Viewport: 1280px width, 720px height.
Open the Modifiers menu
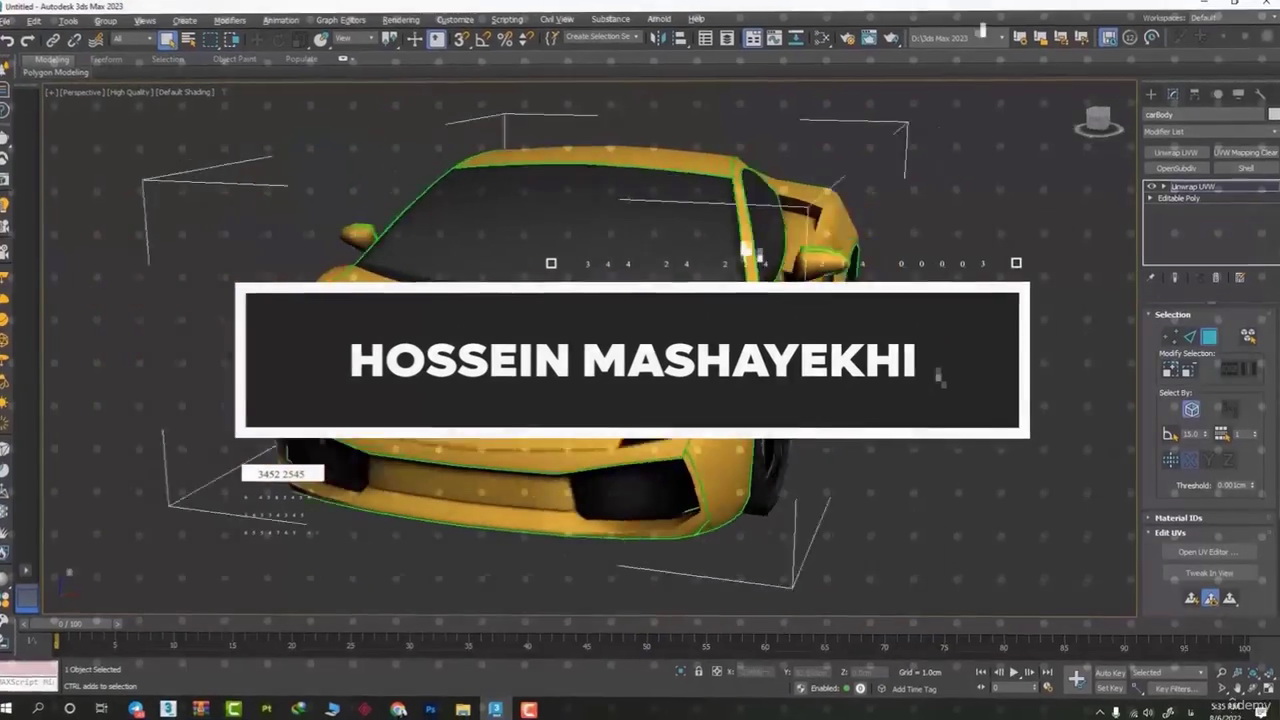click(229, 20)
